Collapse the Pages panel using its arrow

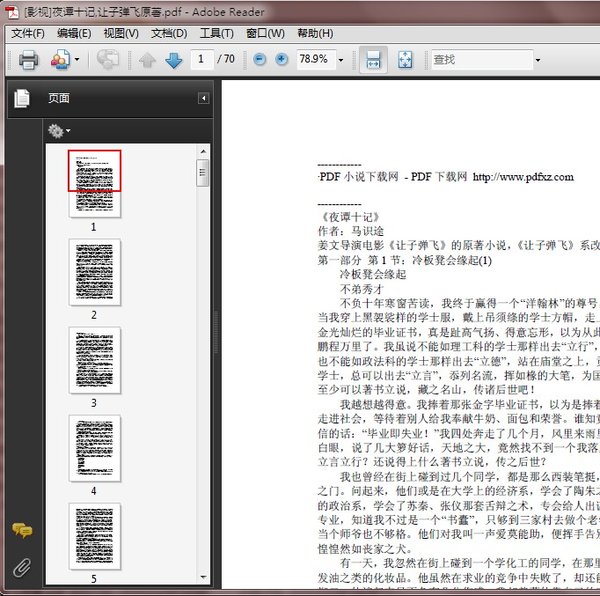pos(204,98)
